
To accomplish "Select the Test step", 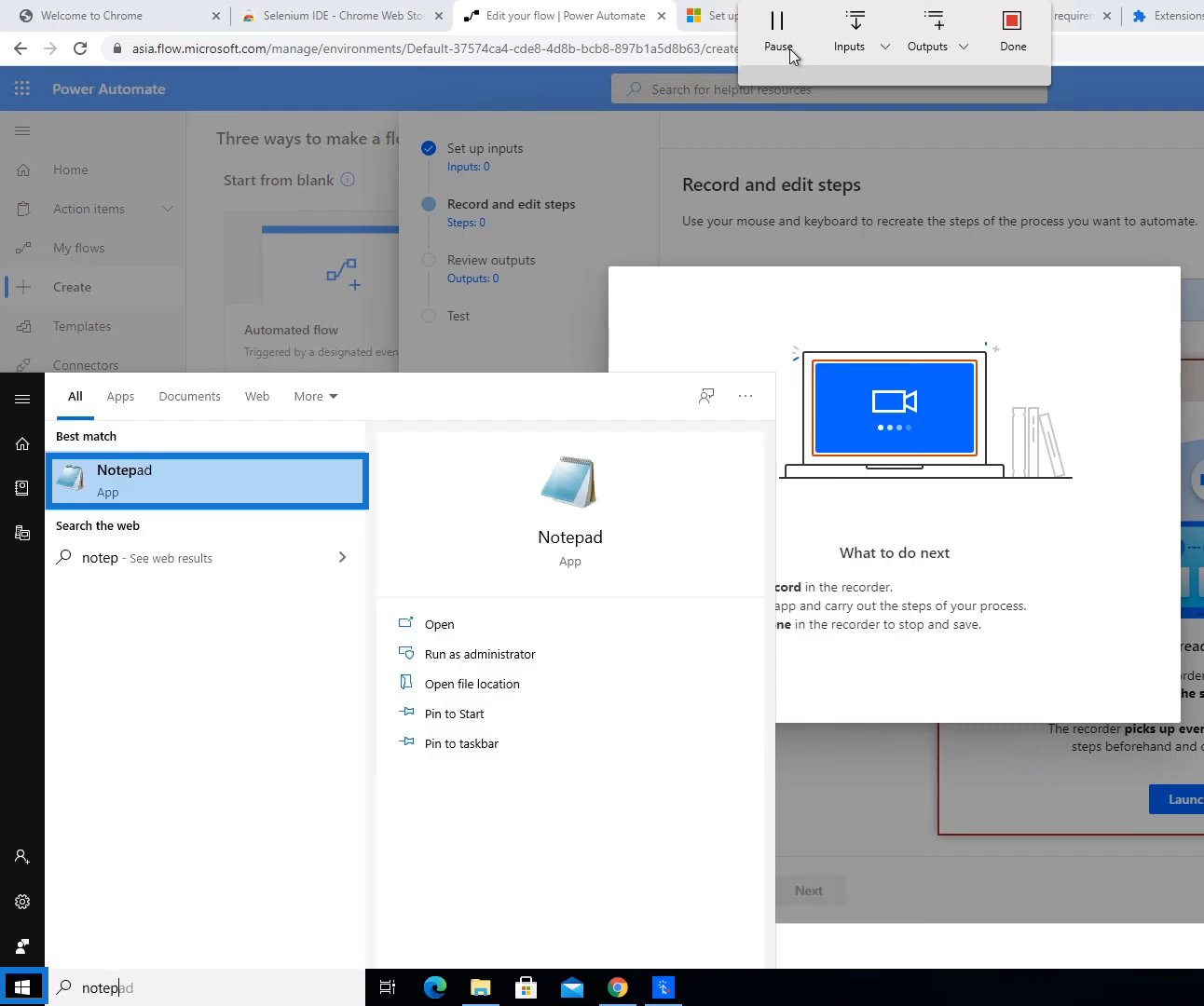I will click(x=458, y=316).
